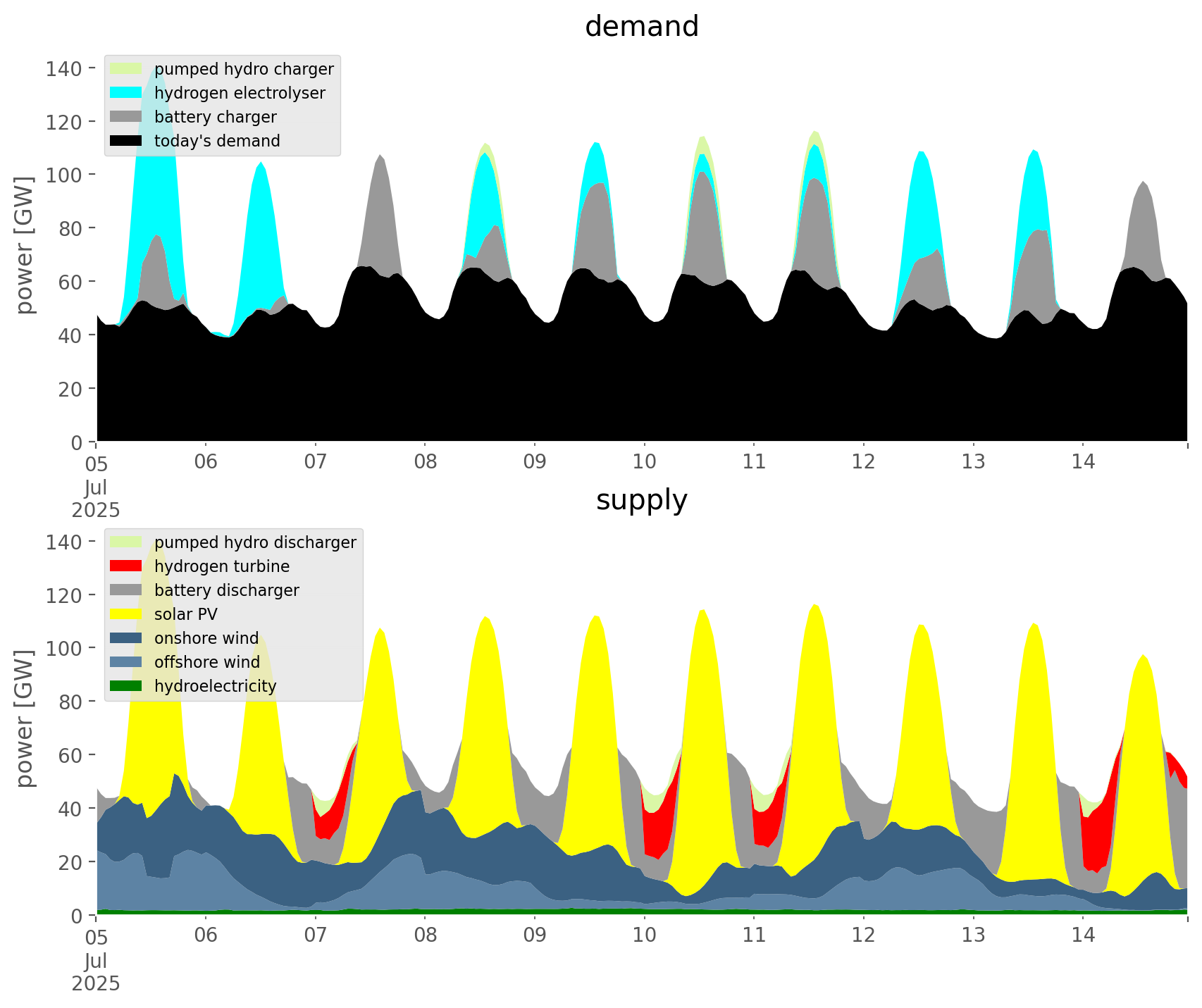The height and width of the screenshot is (1008, 1202).
Task: Click the red hydrogen turbine legend swatch
Action: (x=126, y=566)
